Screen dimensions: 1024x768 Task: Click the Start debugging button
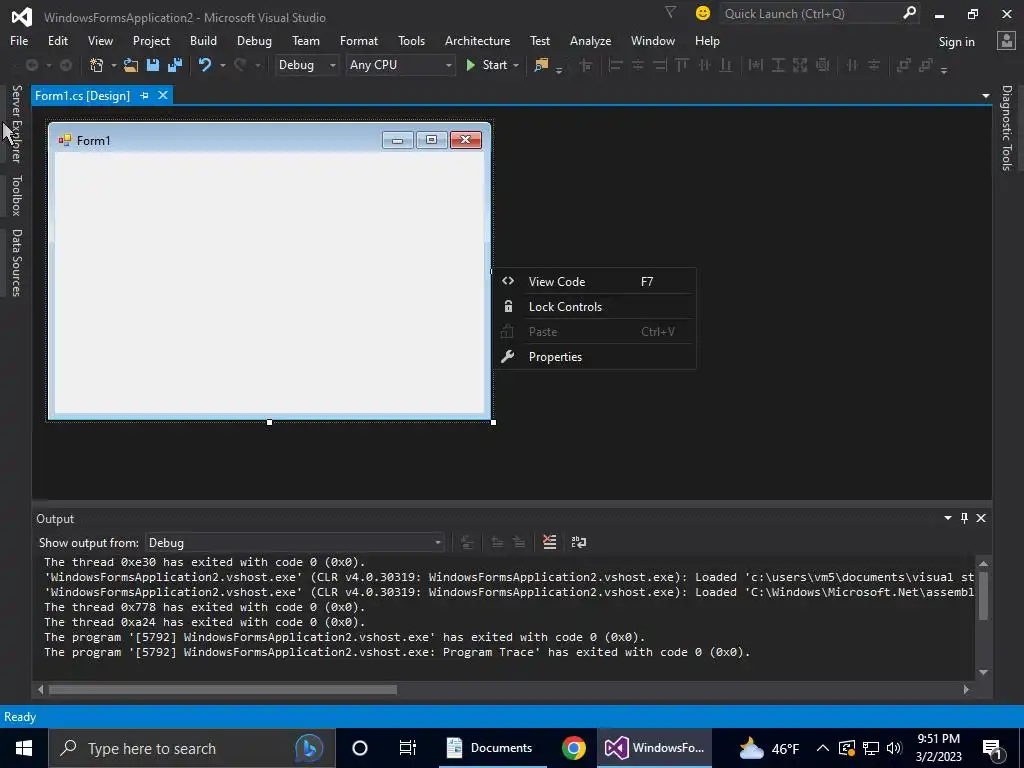point(487,65)
